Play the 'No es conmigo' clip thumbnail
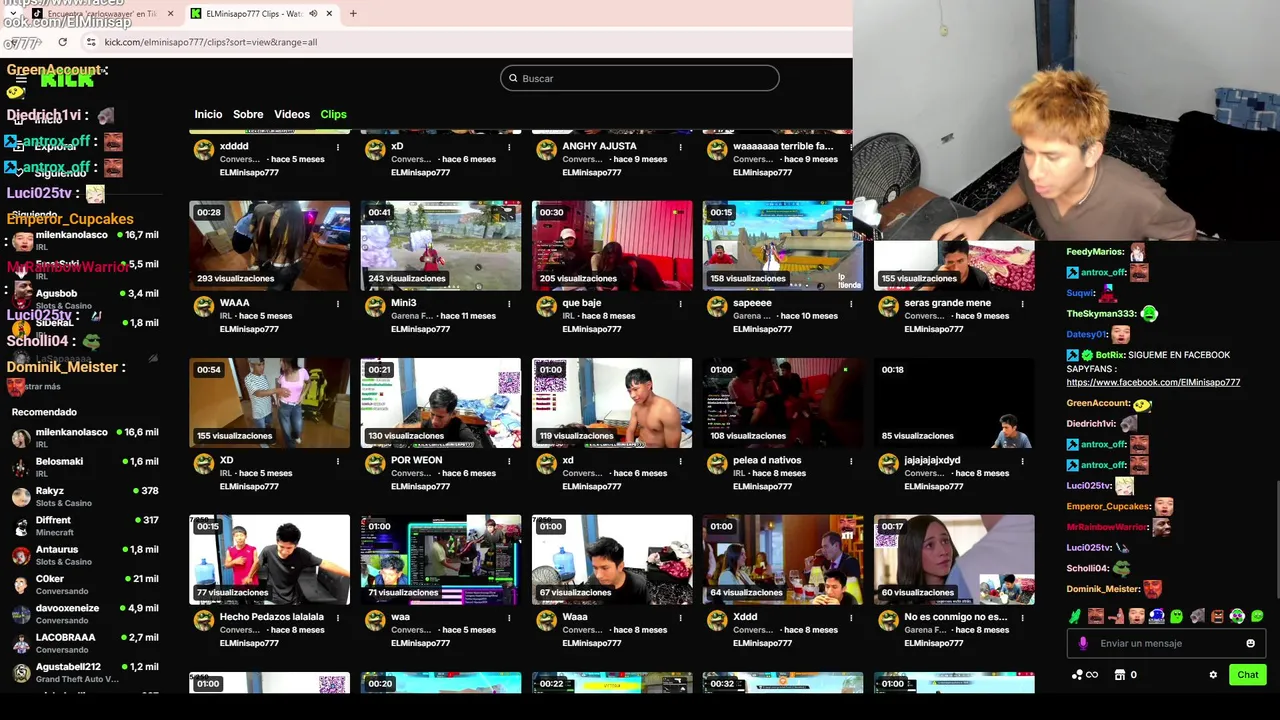 (954, 560)
